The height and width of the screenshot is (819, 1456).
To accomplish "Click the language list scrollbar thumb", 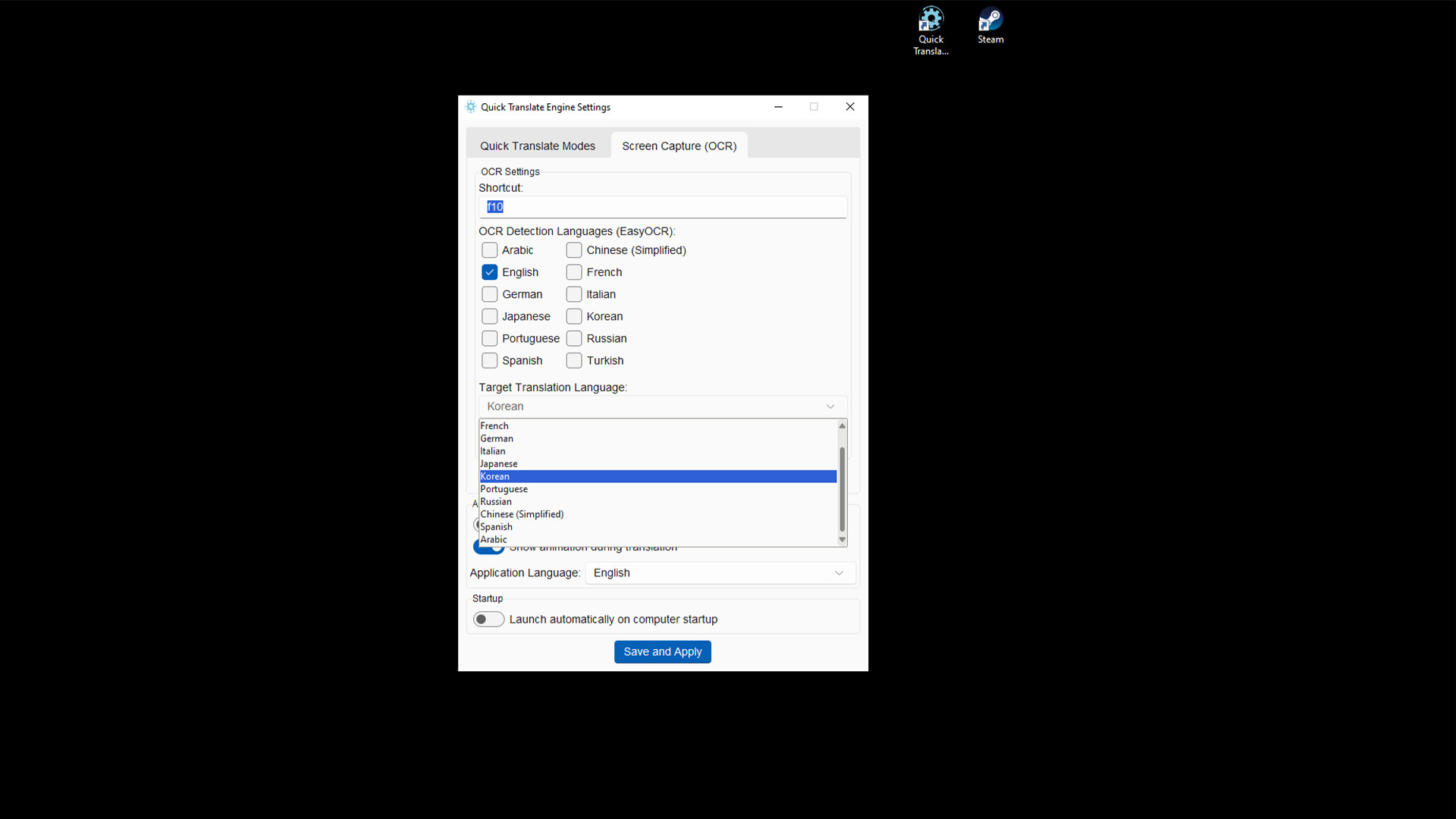I will pyautogui.click(x=842, y=489).
